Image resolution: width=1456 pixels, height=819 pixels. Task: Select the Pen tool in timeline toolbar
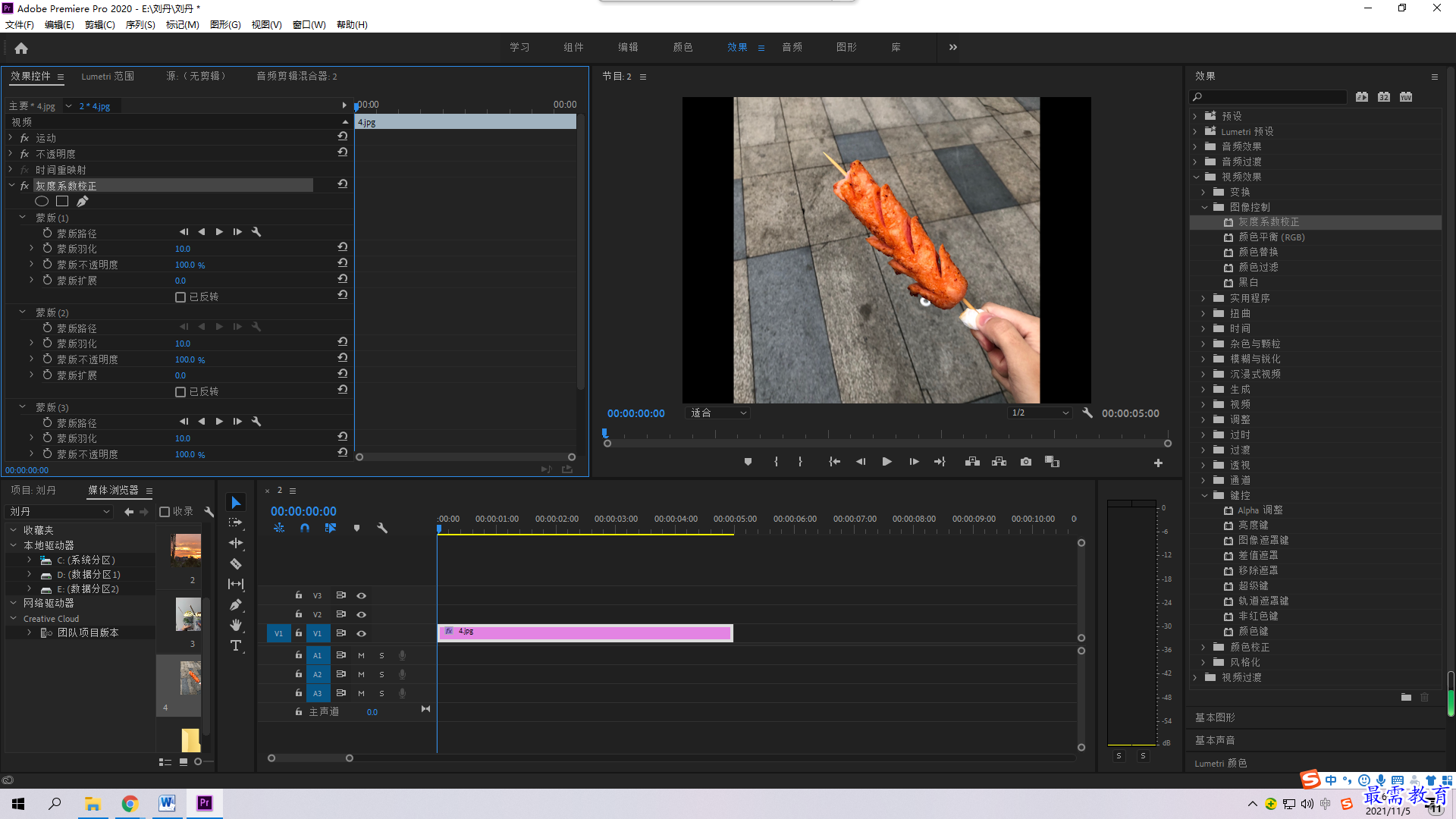[236, 604]
